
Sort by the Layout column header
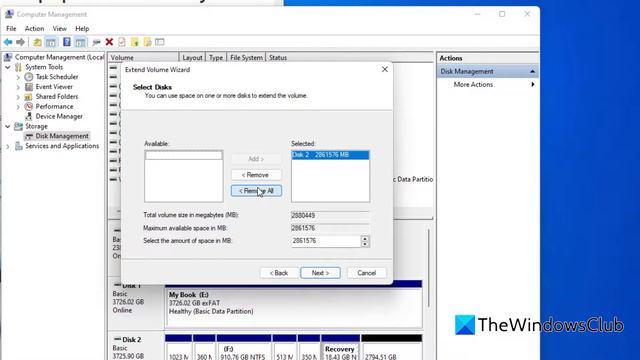[192, 58]
